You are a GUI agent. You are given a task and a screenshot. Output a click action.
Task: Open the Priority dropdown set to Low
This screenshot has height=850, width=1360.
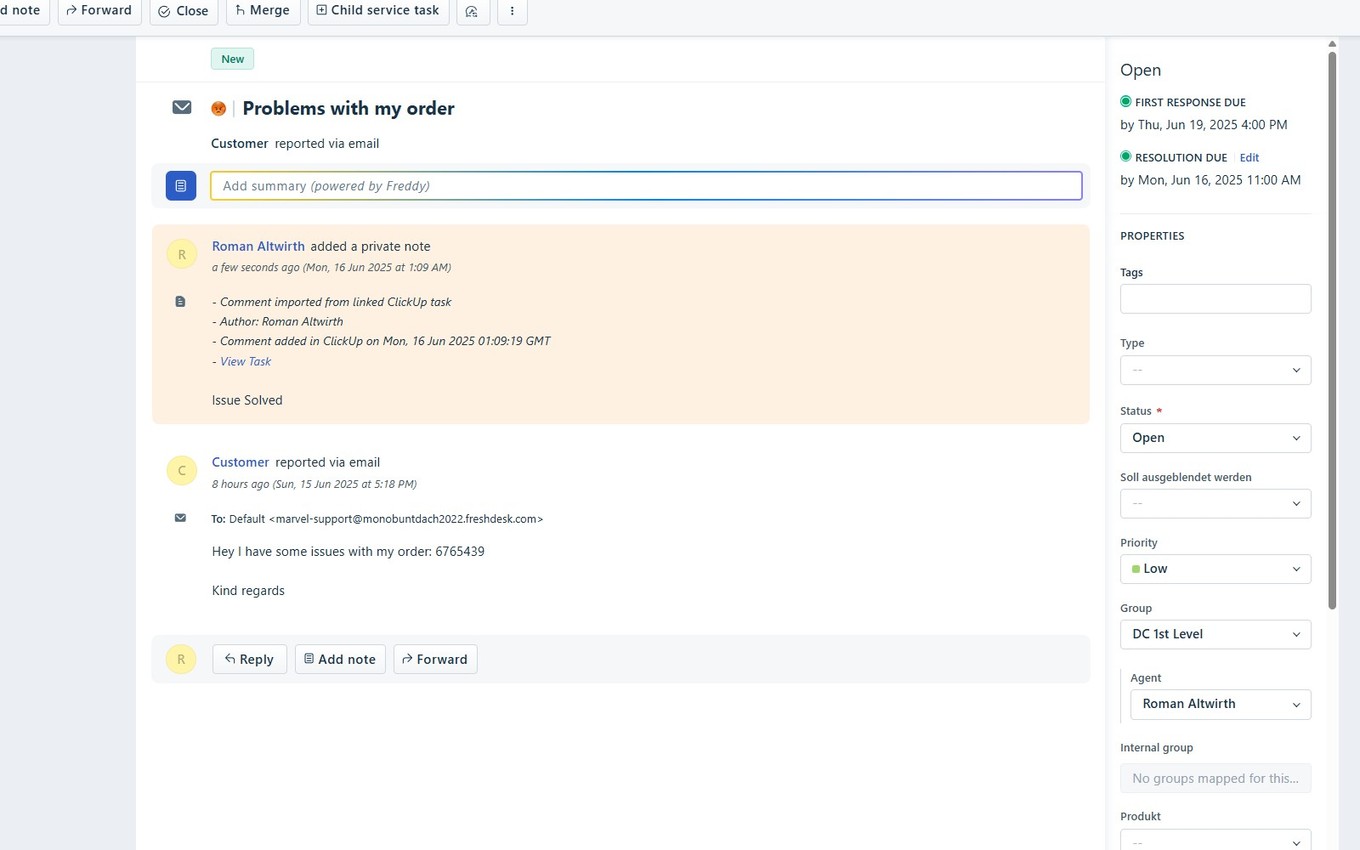click(1215, 568)
